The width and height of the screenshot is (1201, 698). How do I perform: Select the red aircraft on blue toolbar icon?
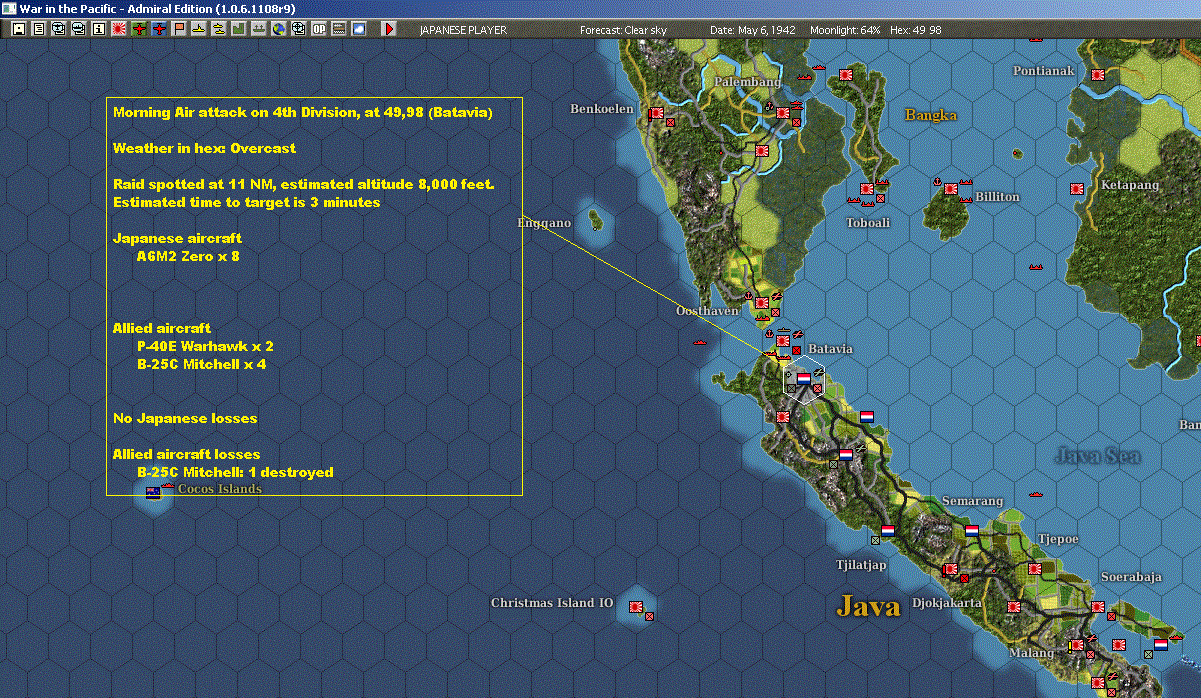[x=158, y=29]
